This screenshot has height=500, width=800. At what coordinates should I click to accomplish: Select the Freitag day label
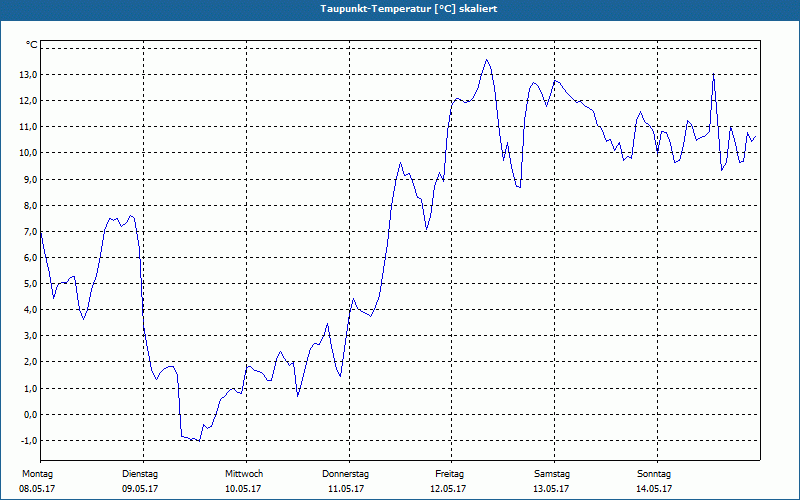click(x=449, y=474)
